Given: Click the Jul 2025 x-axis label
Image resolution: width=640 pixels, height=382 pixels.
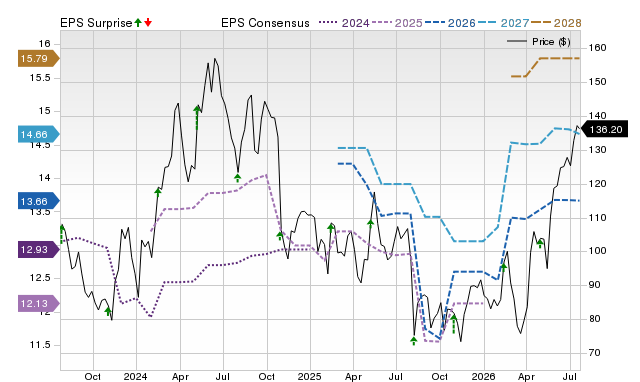Looking at the screenshot, I should [396, 376].
